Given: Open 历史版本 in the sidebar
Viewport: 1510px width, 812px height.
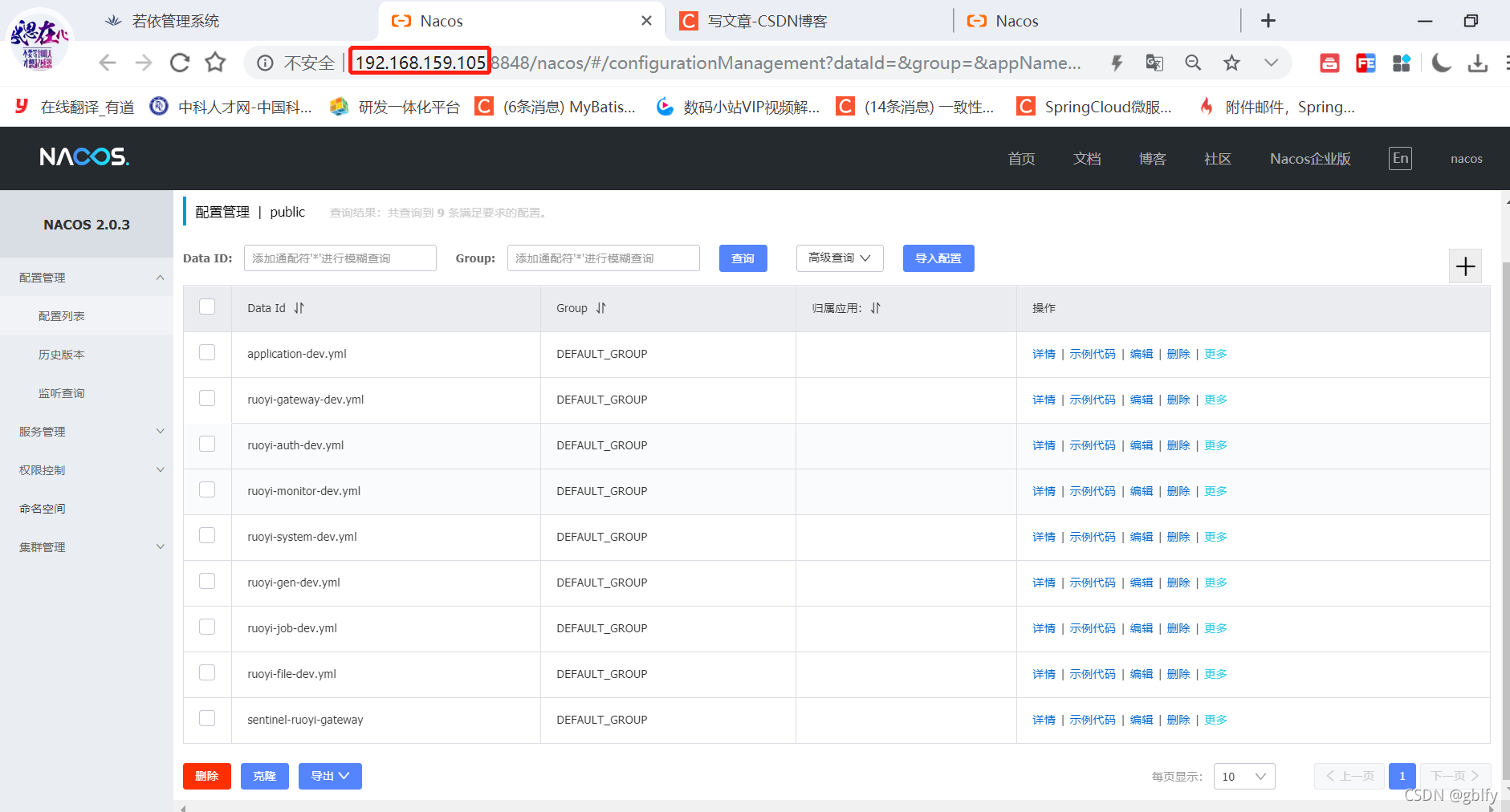Looking at the screenshot, I should [62, 355].
